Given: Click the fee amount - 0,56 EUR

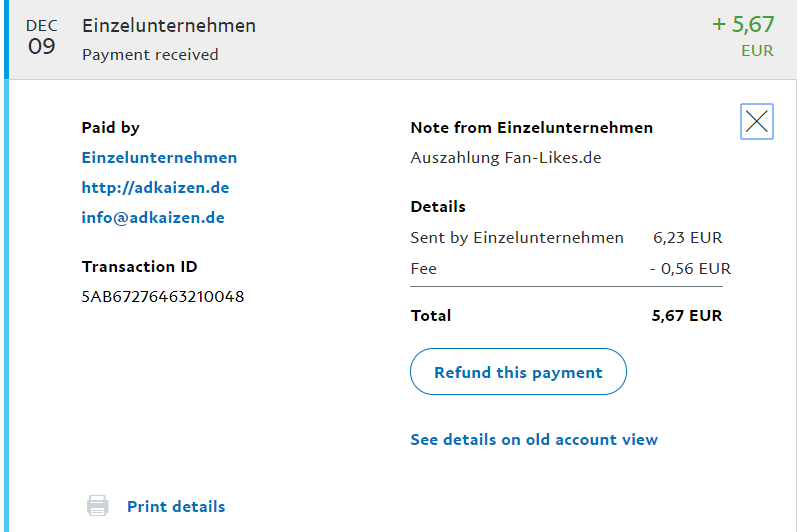Looking at the screenshot, I should (690, 268).
